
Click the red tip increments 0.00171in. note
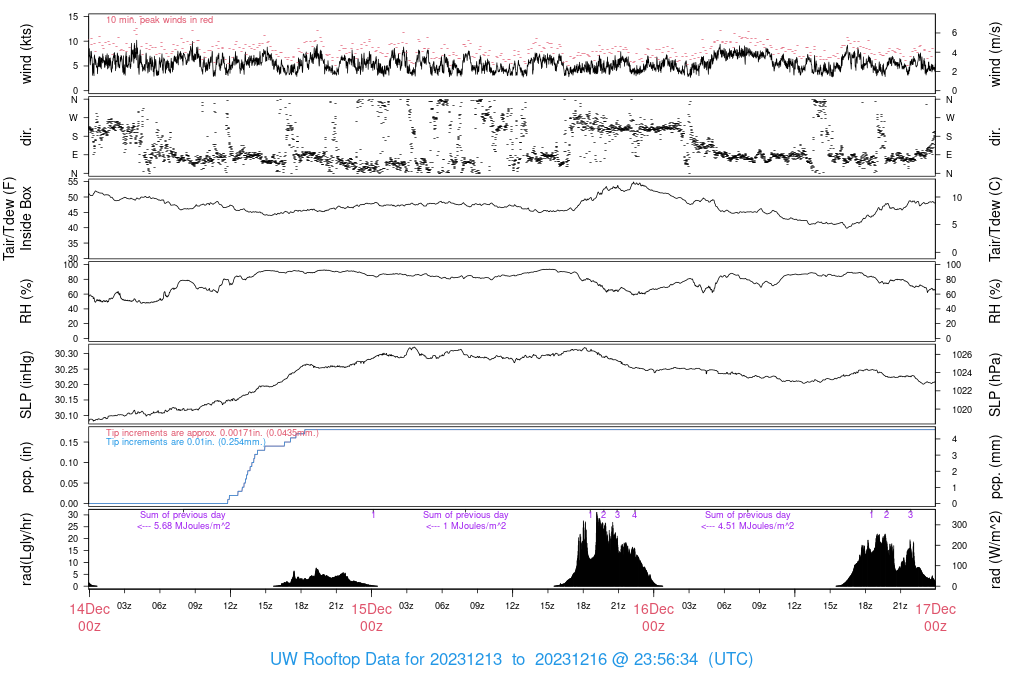pos(213,432)
